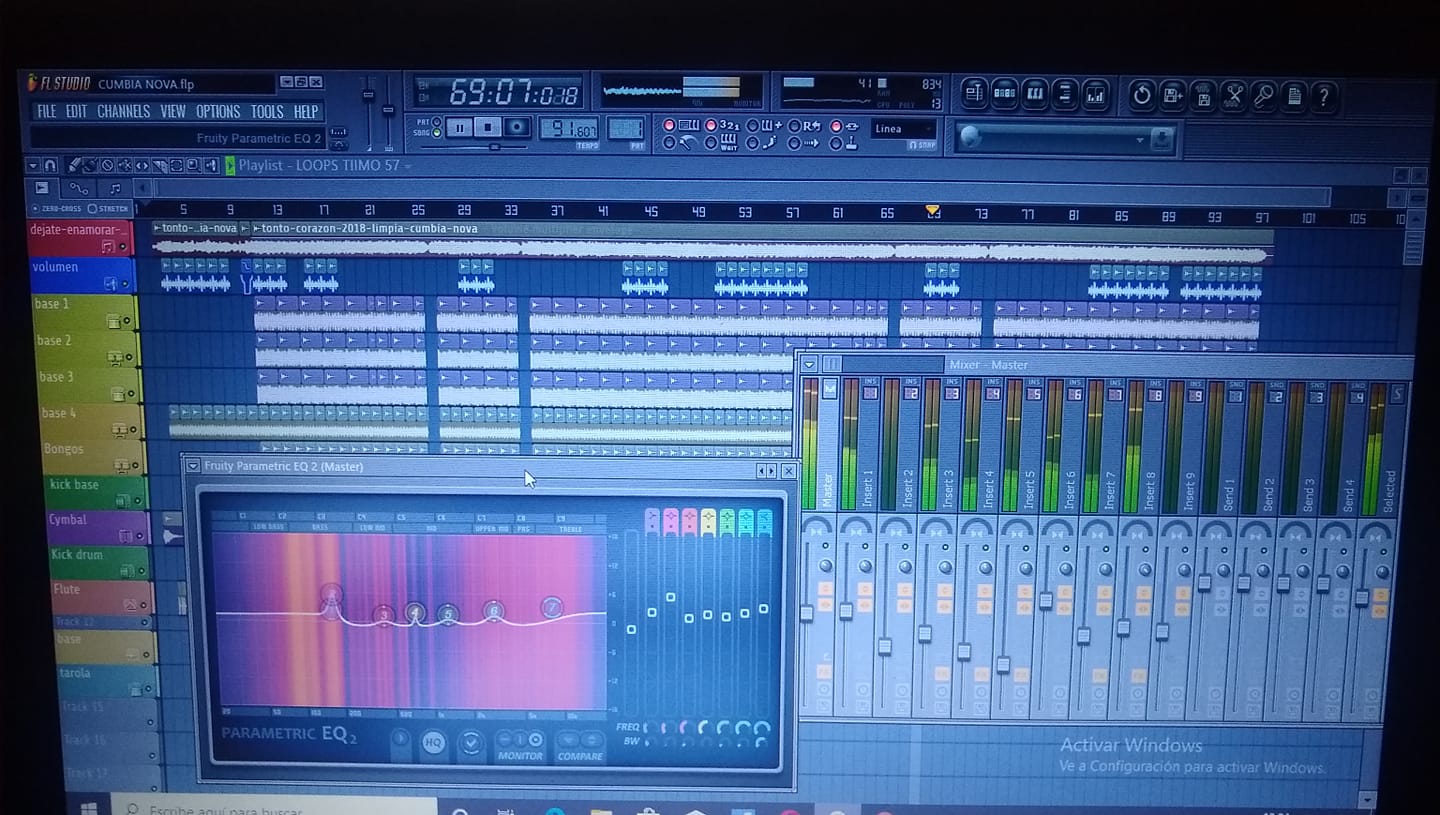
Task: Open the step sequencer icon
Action: pyautogui.click(x=1004, y=94)
